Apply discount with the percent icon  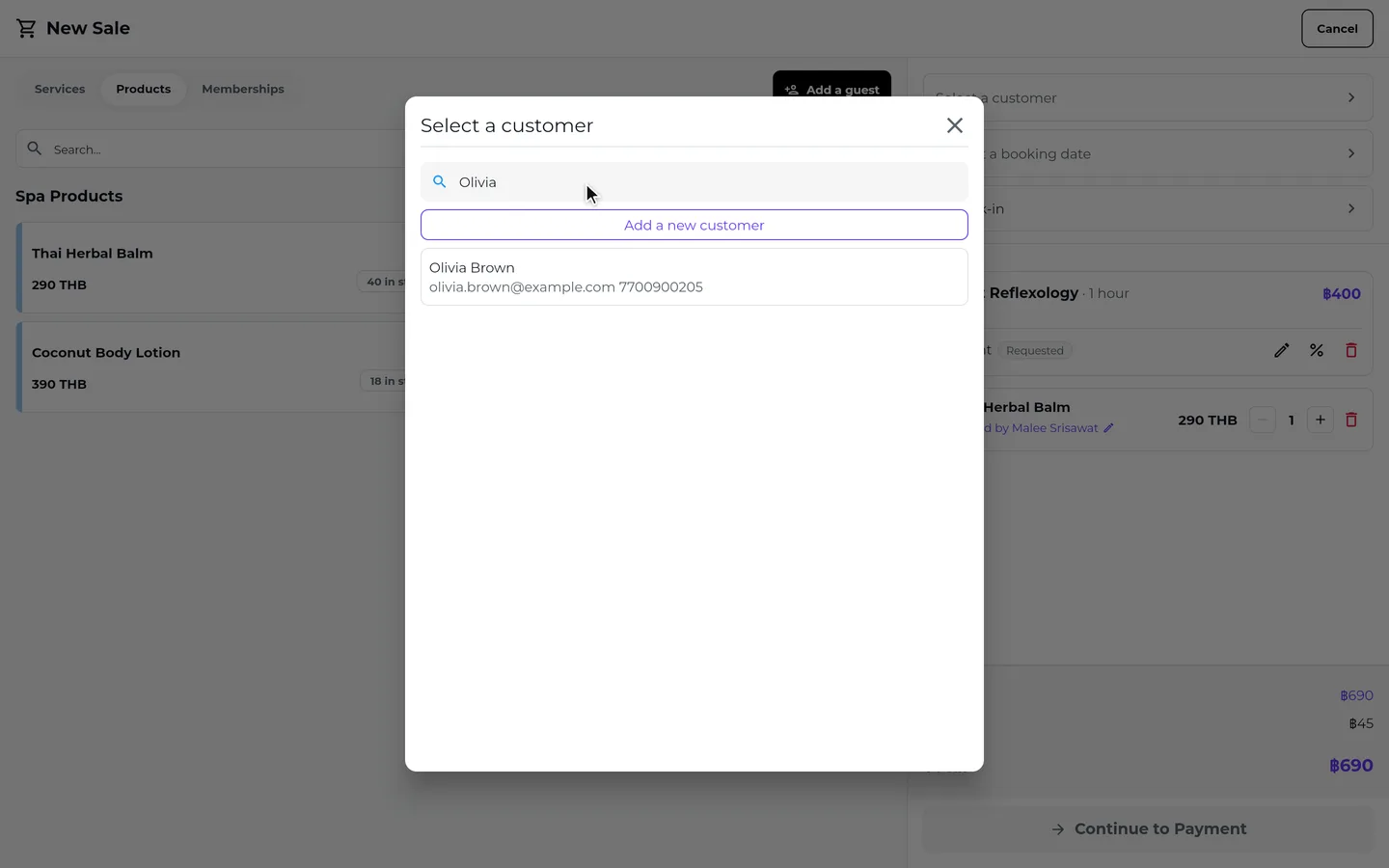[x=1317, y=350]
